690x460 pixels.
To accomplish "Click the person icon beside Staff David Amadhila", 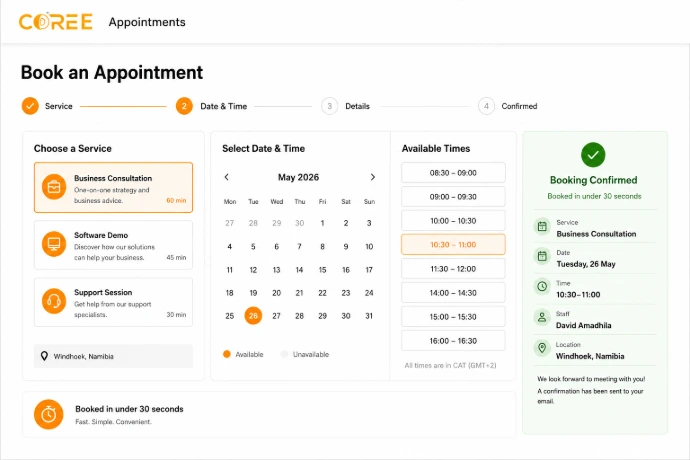I will [x=542, y=317].
